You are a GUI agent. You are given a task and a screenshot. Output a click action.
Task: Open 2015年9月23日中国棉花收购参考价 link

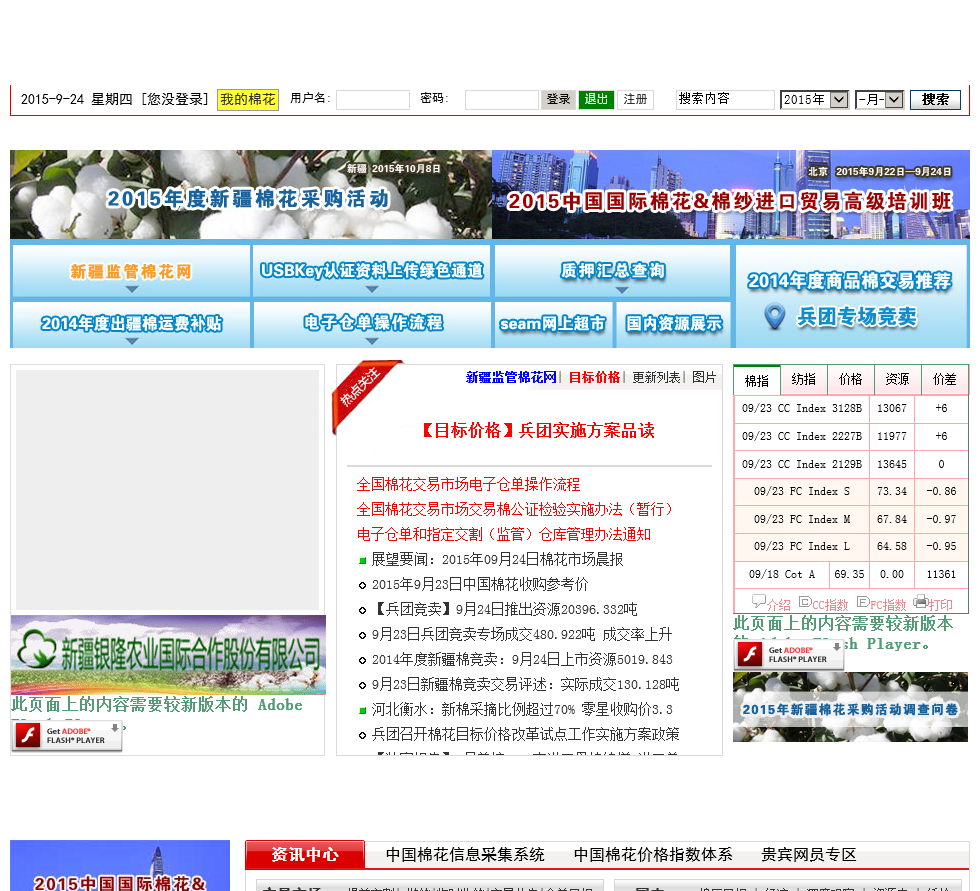pos(480,584)
